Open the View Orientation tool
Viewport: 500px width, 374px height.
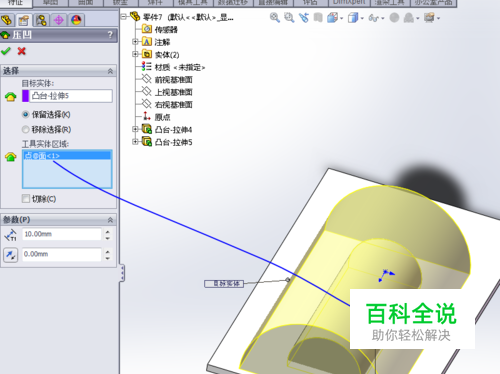(x=332, y=17)
